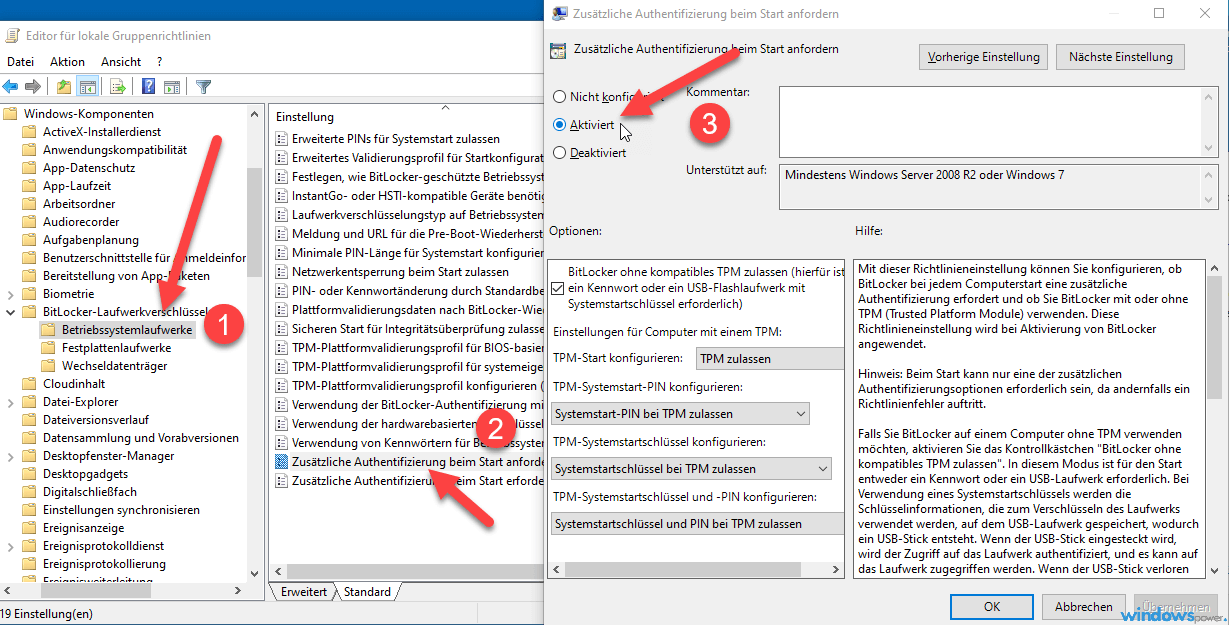Expand the Biometrie tree node

tap(11, 294)
